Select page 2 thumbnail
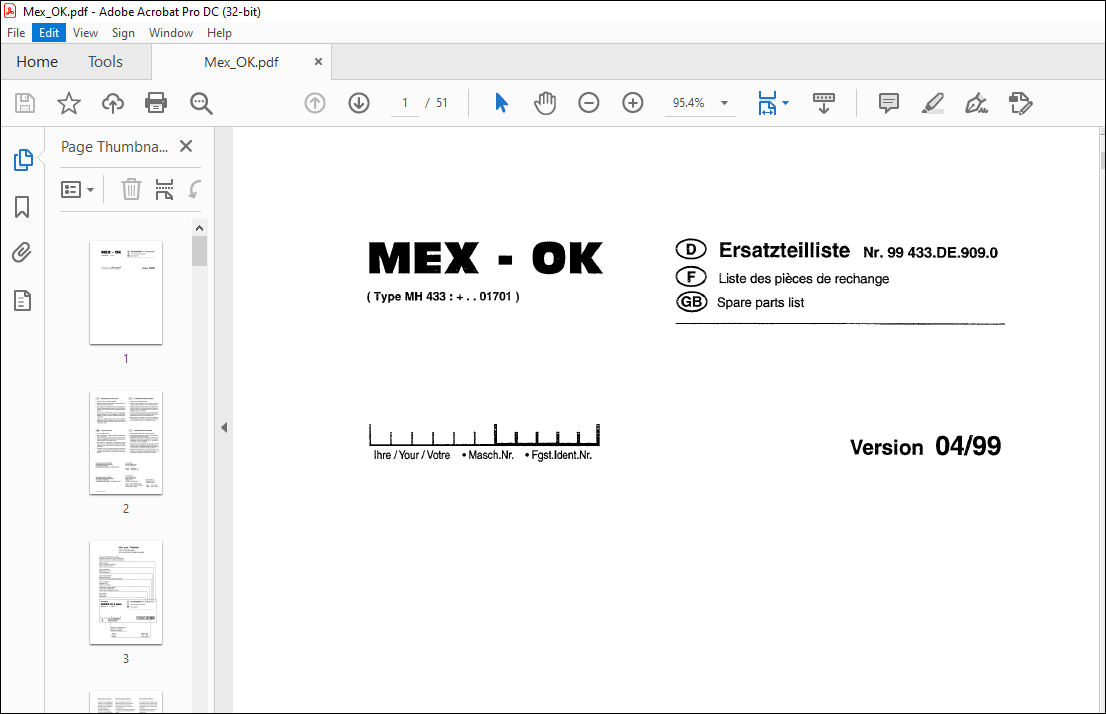Screen dimensions: 1106x714 pyautogui.click(x=126, y=442)
